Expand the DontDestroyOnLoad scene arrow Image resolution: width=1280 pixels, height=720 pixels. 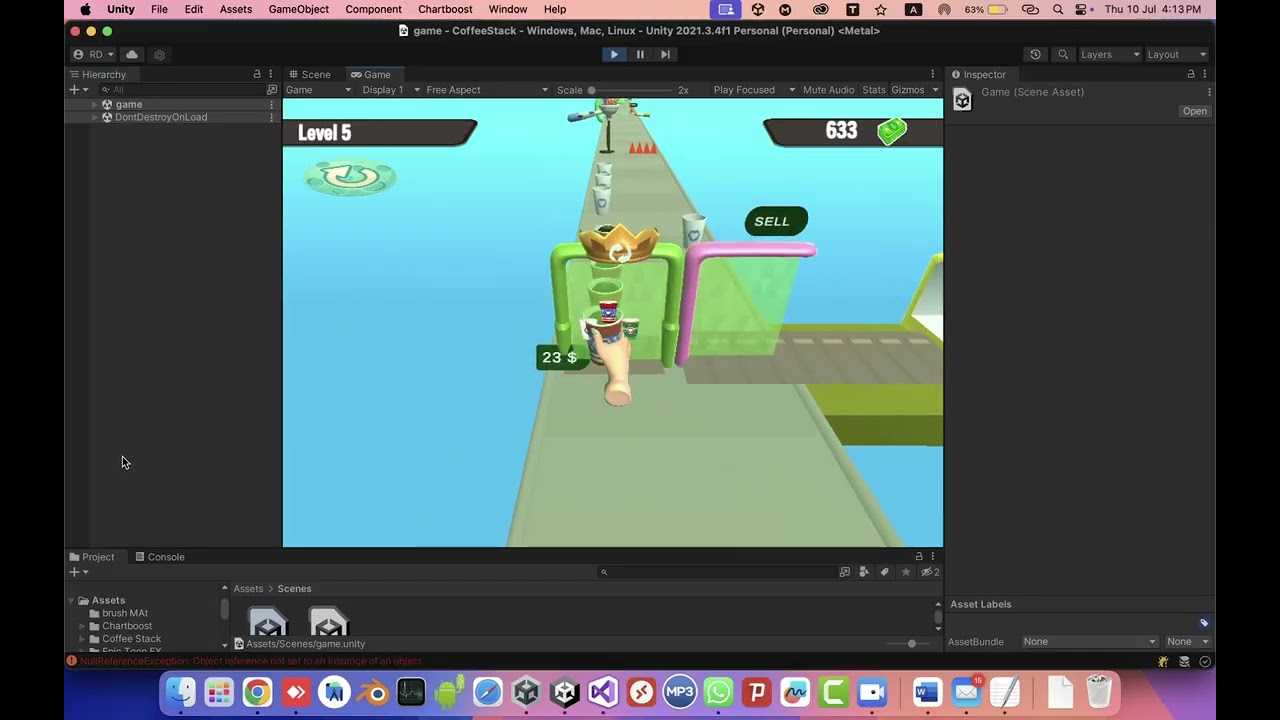coord(95,117)
